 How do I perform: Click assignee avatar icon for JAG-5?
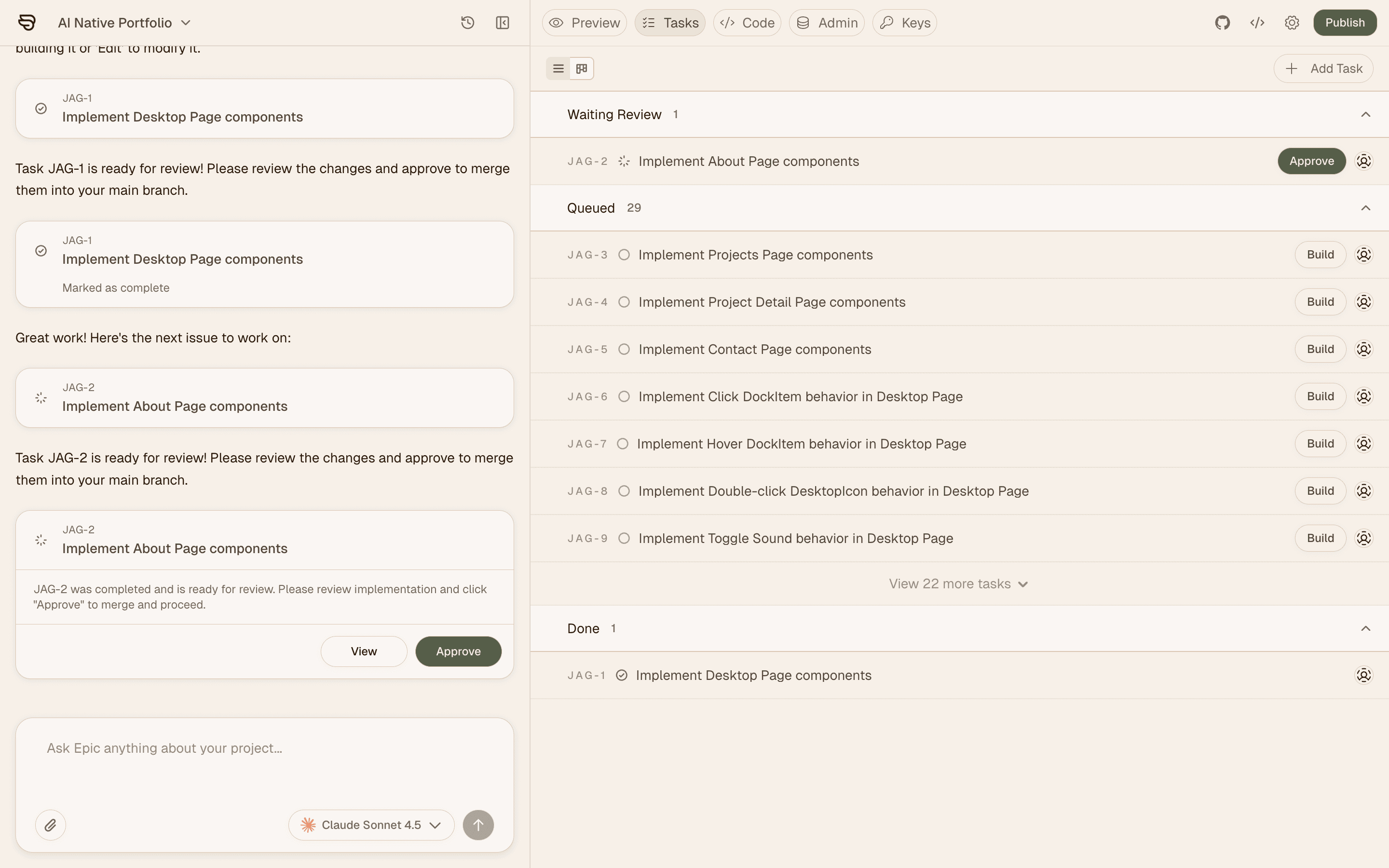[x=1363, y=349]
